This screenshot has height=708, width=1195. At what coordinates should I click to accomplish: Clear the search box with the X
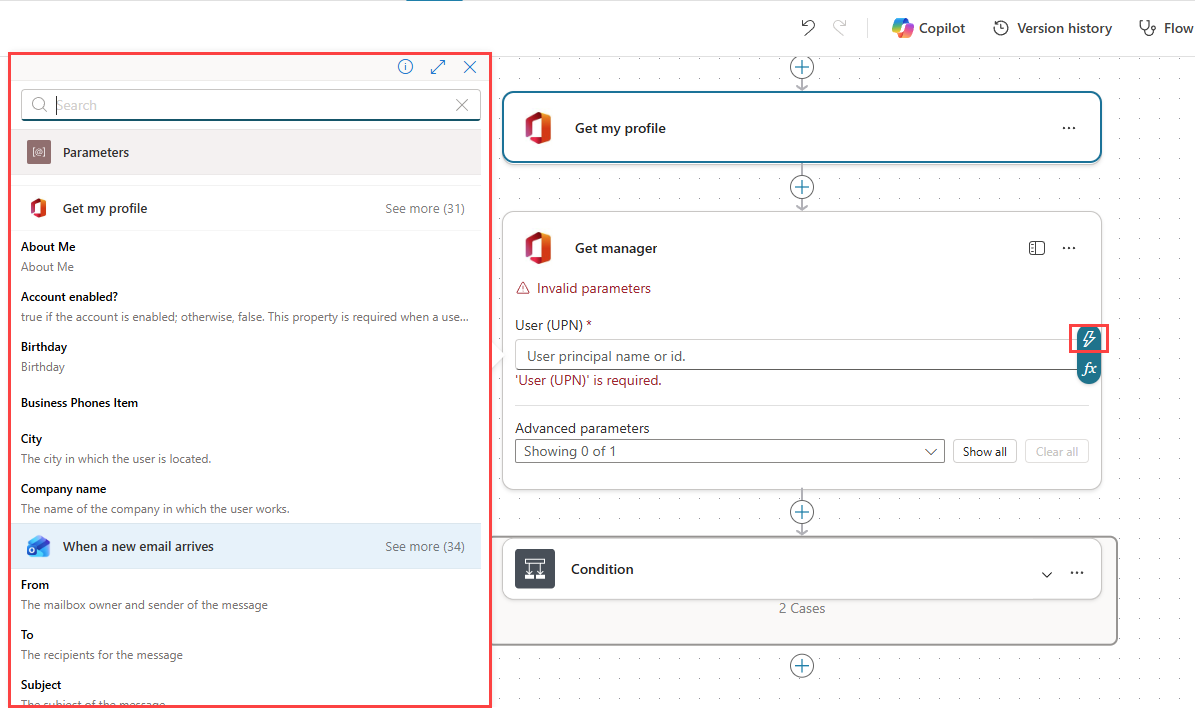462,105
